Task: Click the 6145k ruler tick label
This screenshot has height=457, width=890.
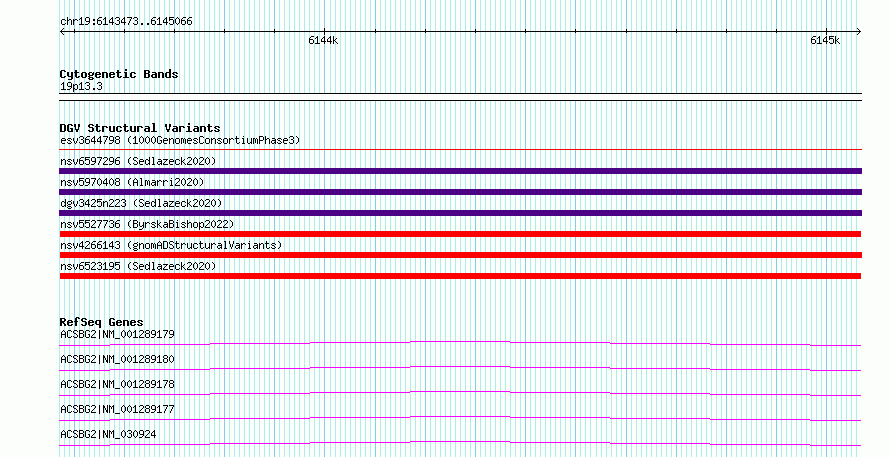Action: click(825, 40)
